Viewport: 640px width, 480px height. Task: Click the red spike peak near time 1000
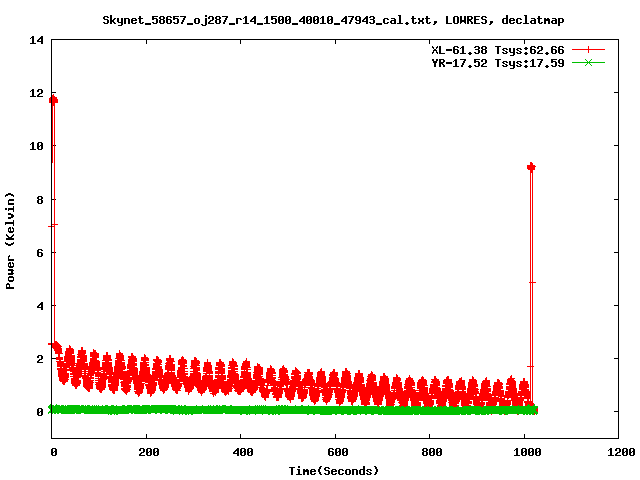click(x=531, y=167)
